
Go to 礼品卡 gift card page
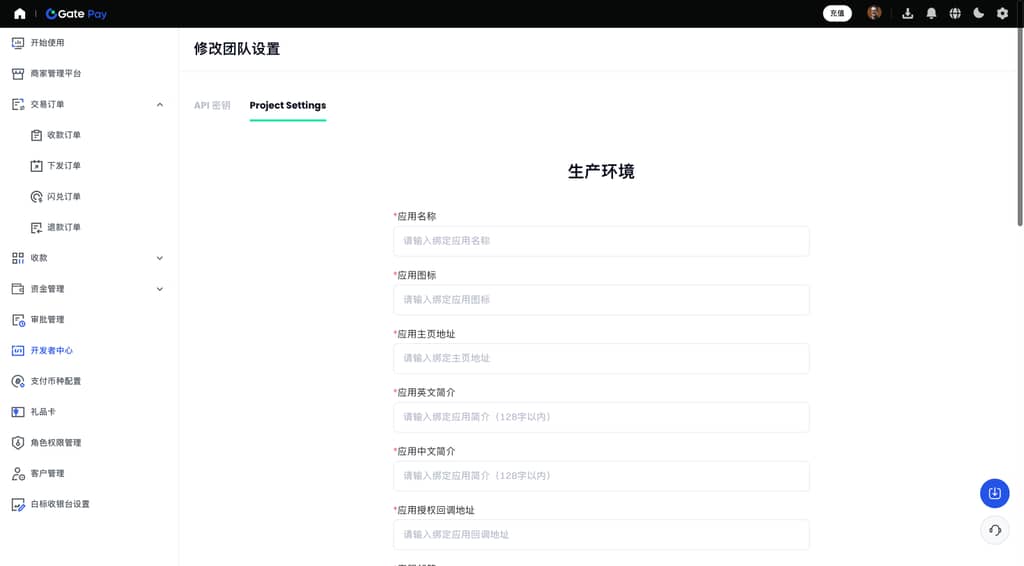[x=43, y=412]
